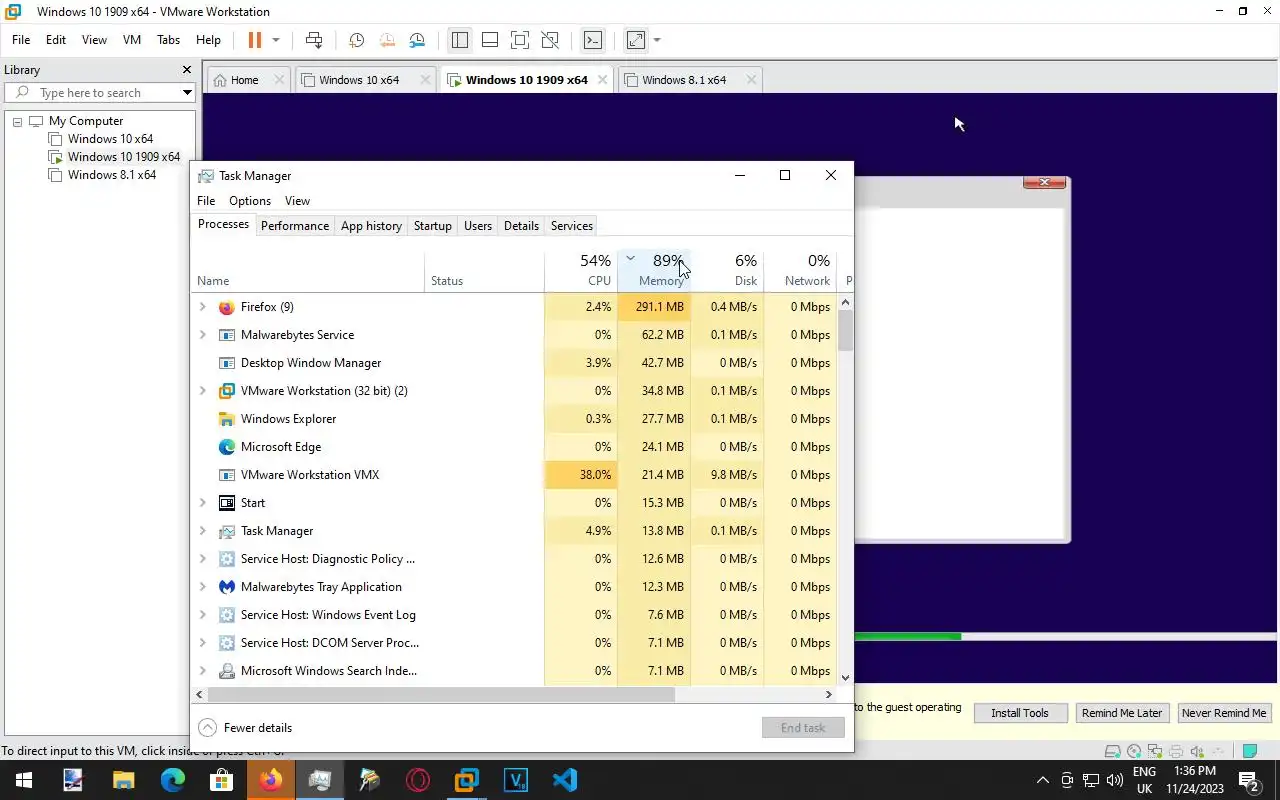Screen dimensions: 1280x800
Task: Collapse the My Computer library tree
Action: [17, 121]
